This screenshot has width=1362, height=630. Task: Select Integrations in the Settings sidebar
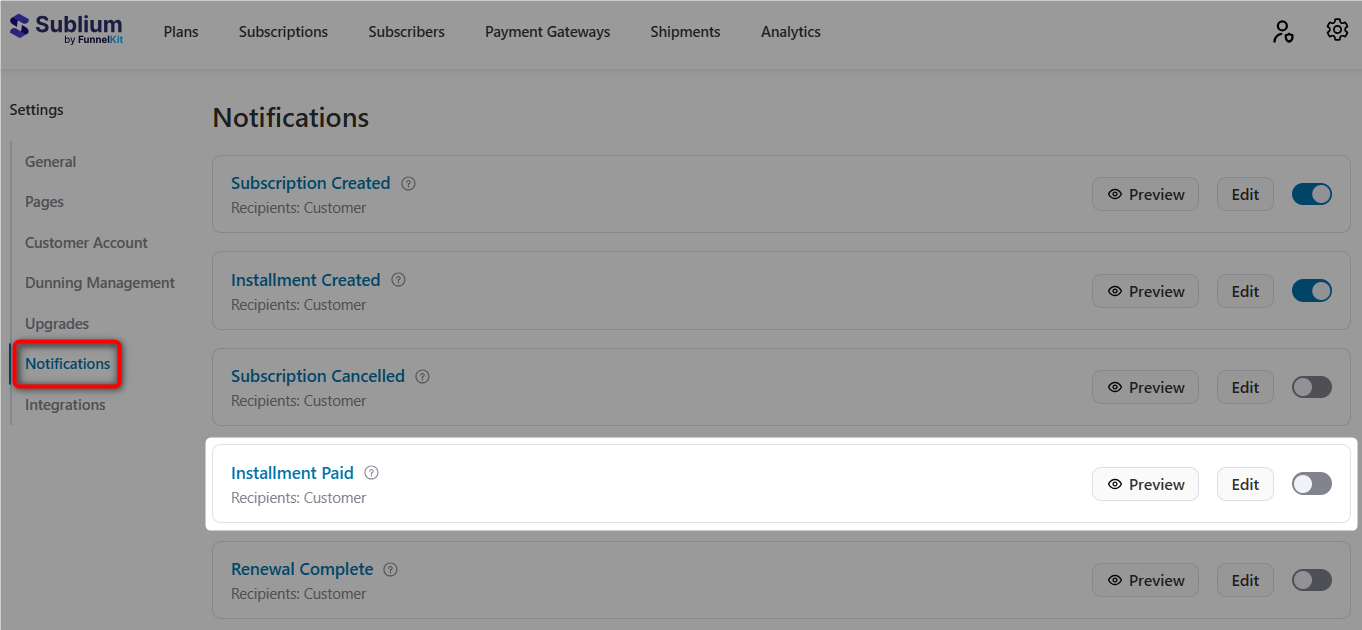(x=65, y=404)
